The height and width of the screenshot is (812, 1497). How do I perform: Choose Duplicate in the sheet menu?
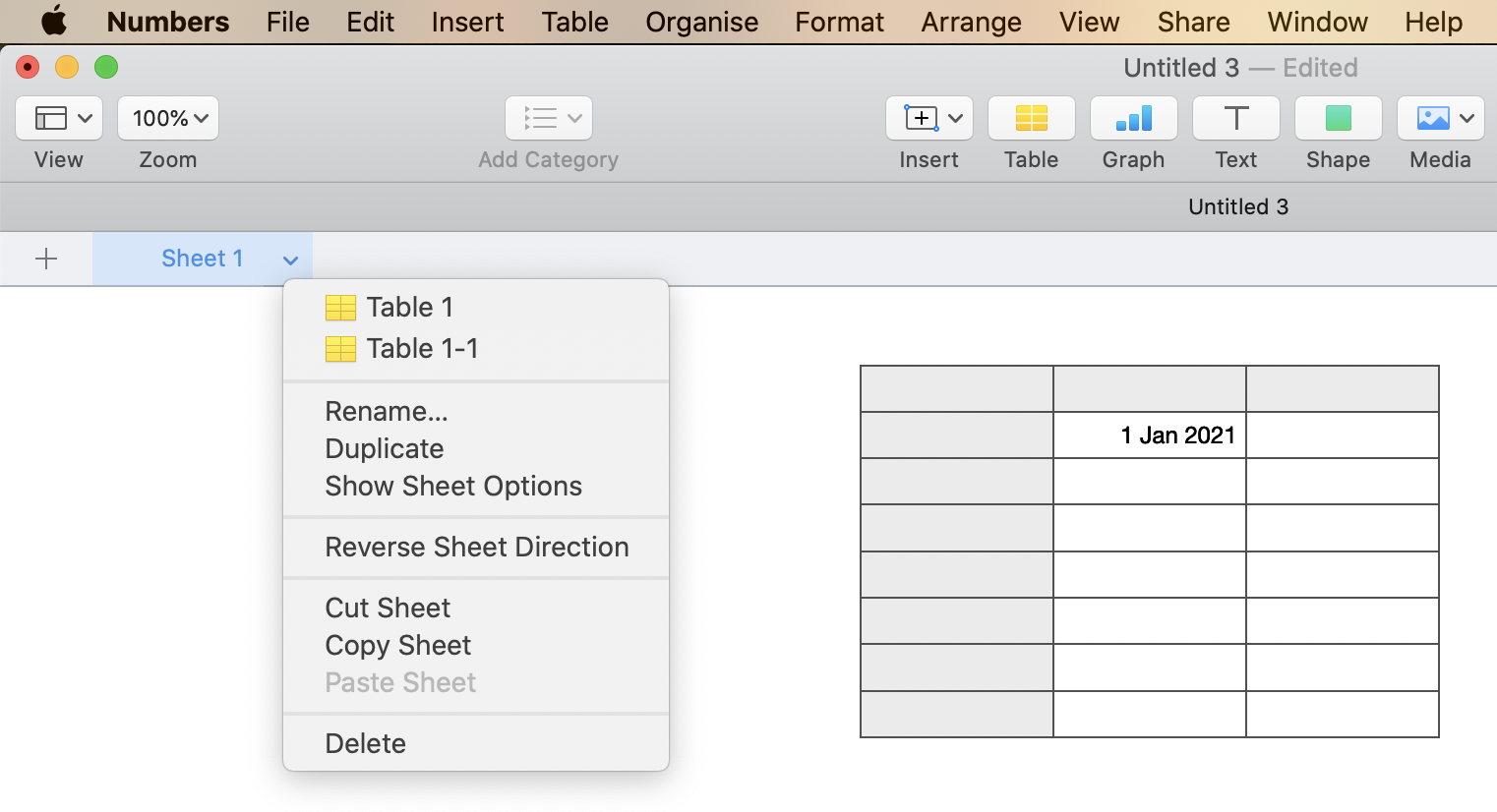tap(384, 448)
